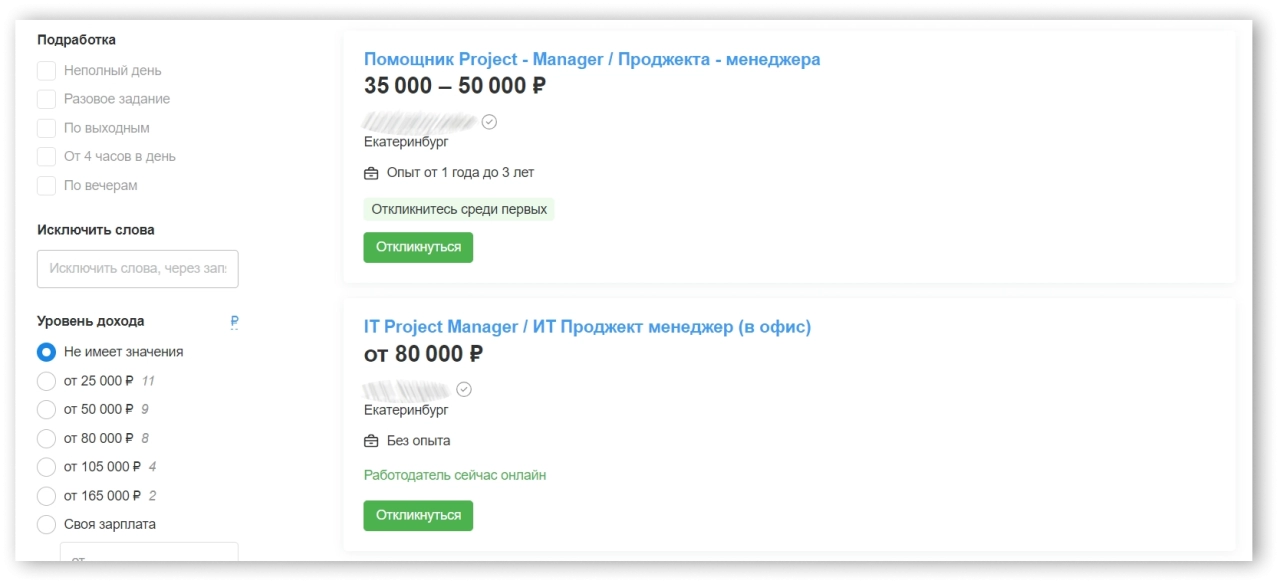The image size is (1280, 584).
Task: Enable the По выходным filter
Action: (x=46, y=128)
